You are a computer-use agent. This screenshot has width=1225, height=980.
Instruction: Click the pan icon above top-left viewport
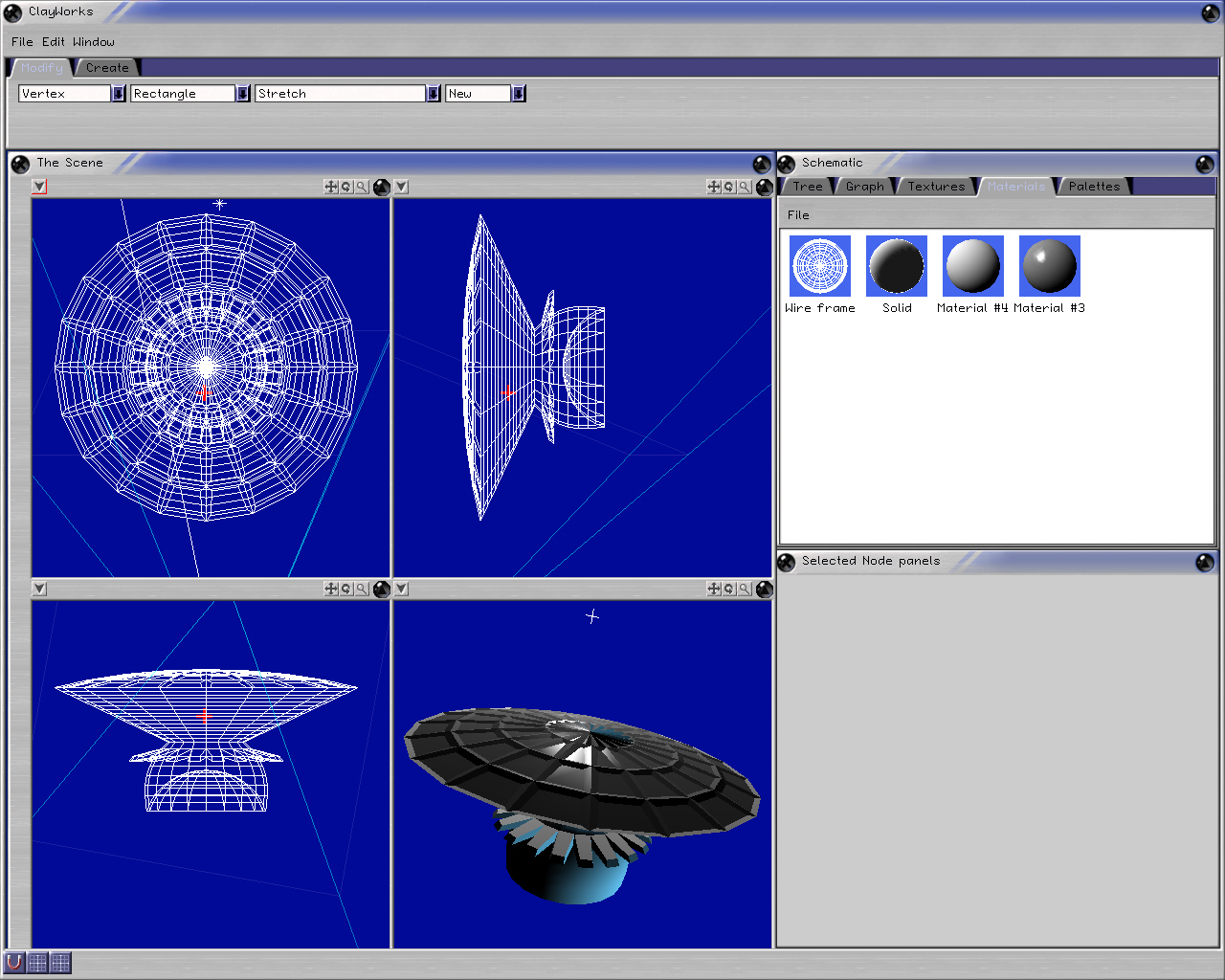(331, 187)
